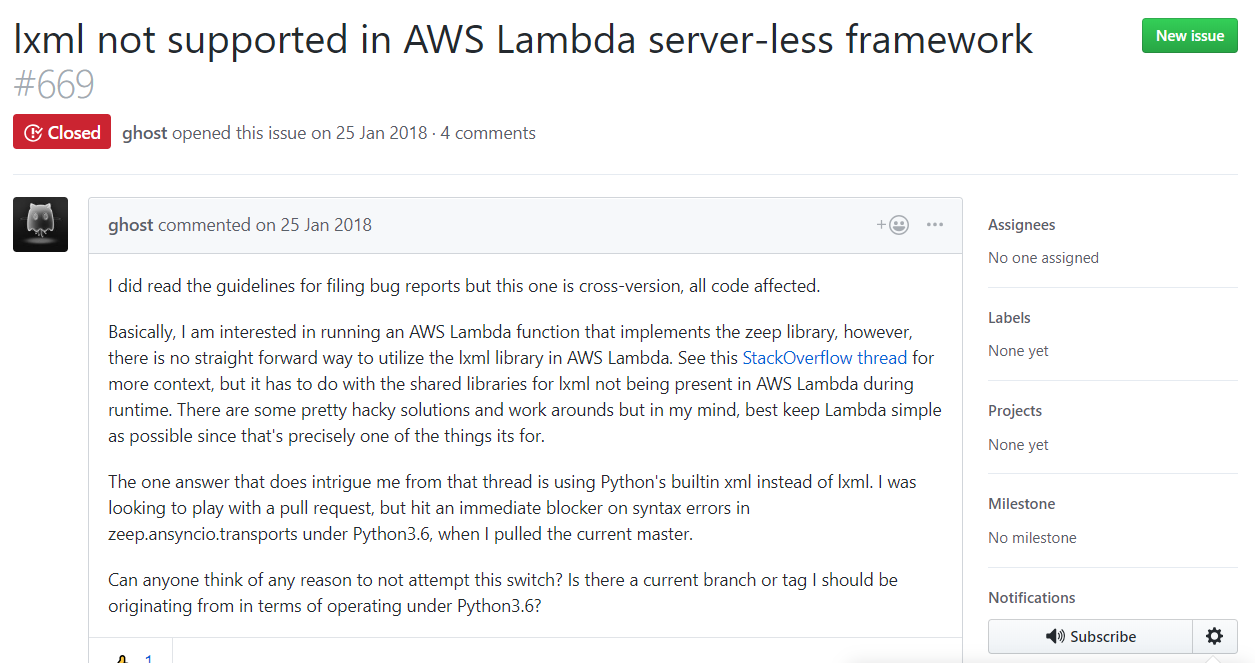Expand the Milestone sidebar section
The height and width of the screenshot is (663, 1255).
point(1022,504)
